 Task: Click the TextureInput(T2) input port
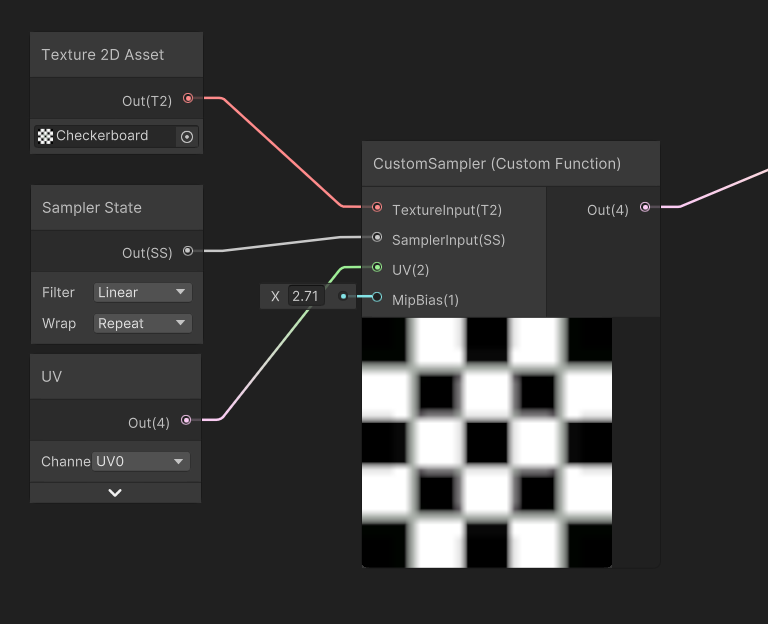(x=377, y=208)
